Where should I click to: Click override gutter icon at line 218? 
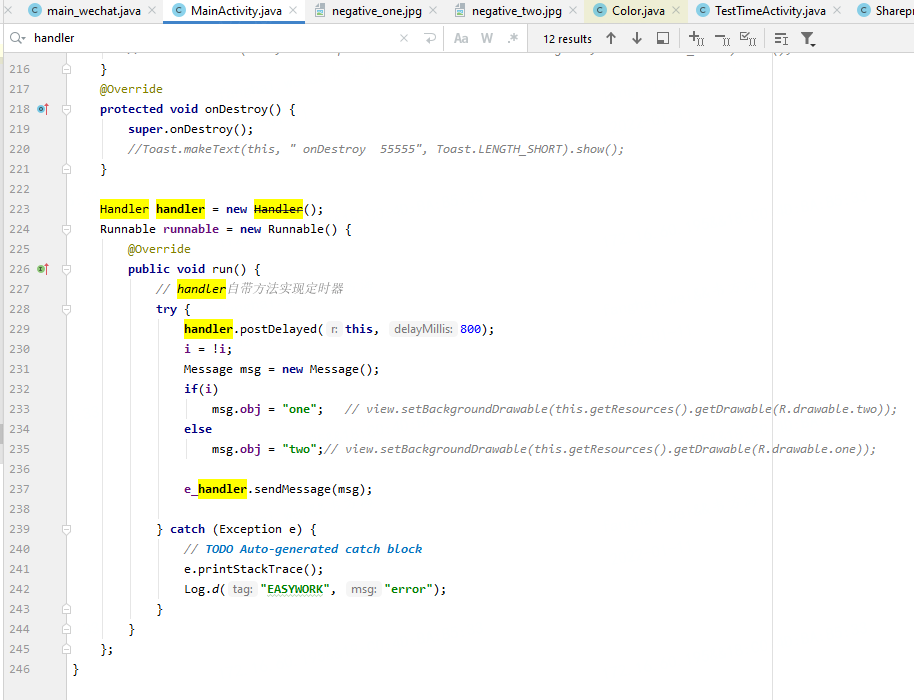[x=43, y=109]
